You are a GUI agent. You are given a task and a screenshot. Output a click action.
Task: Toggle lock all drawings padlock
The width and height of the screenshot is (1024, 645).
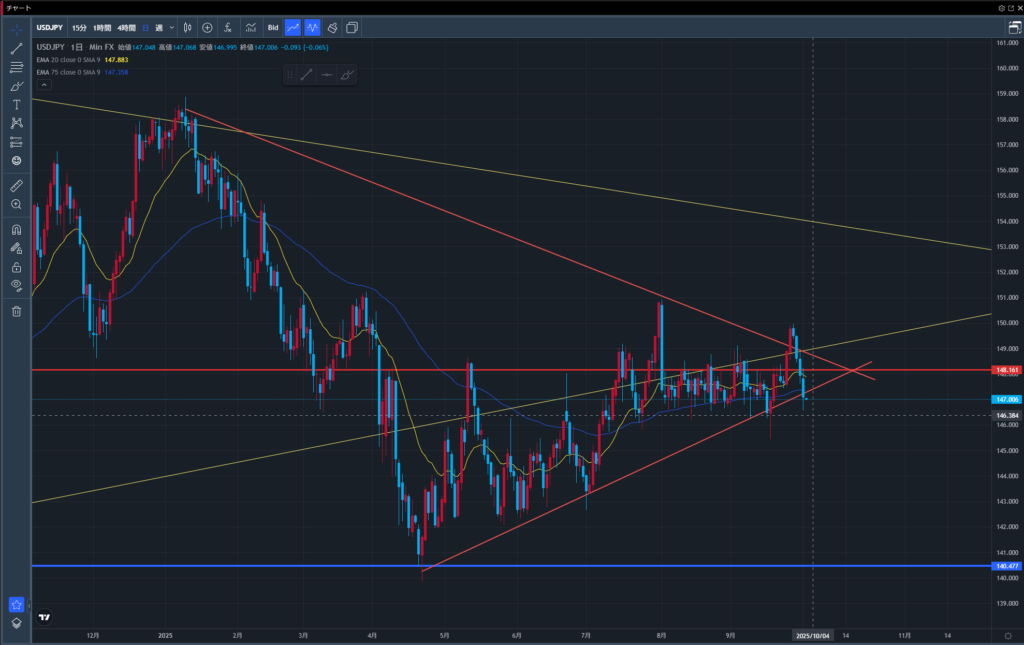click(x=16, y=267)
